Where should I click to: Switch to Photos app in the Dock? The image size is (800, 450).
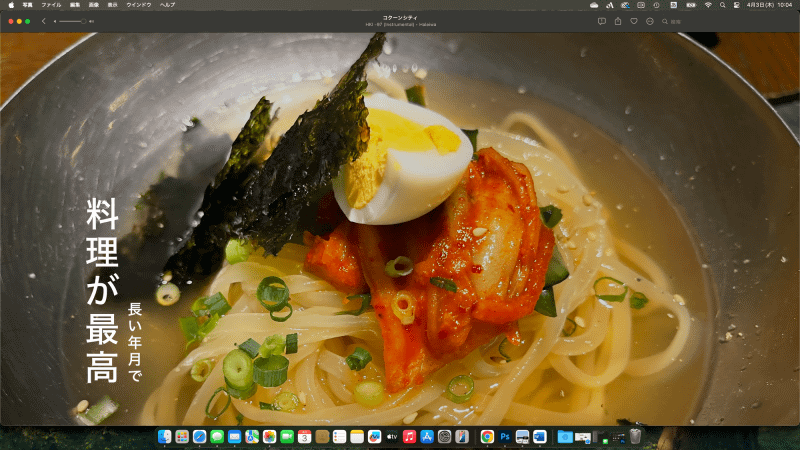[x=269, y=437]
